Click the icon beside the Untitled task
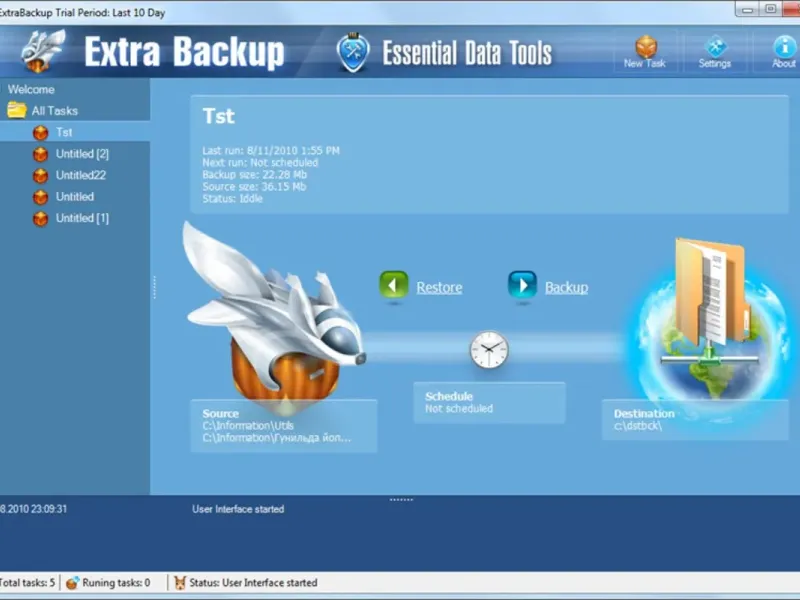 click(40, 197)
